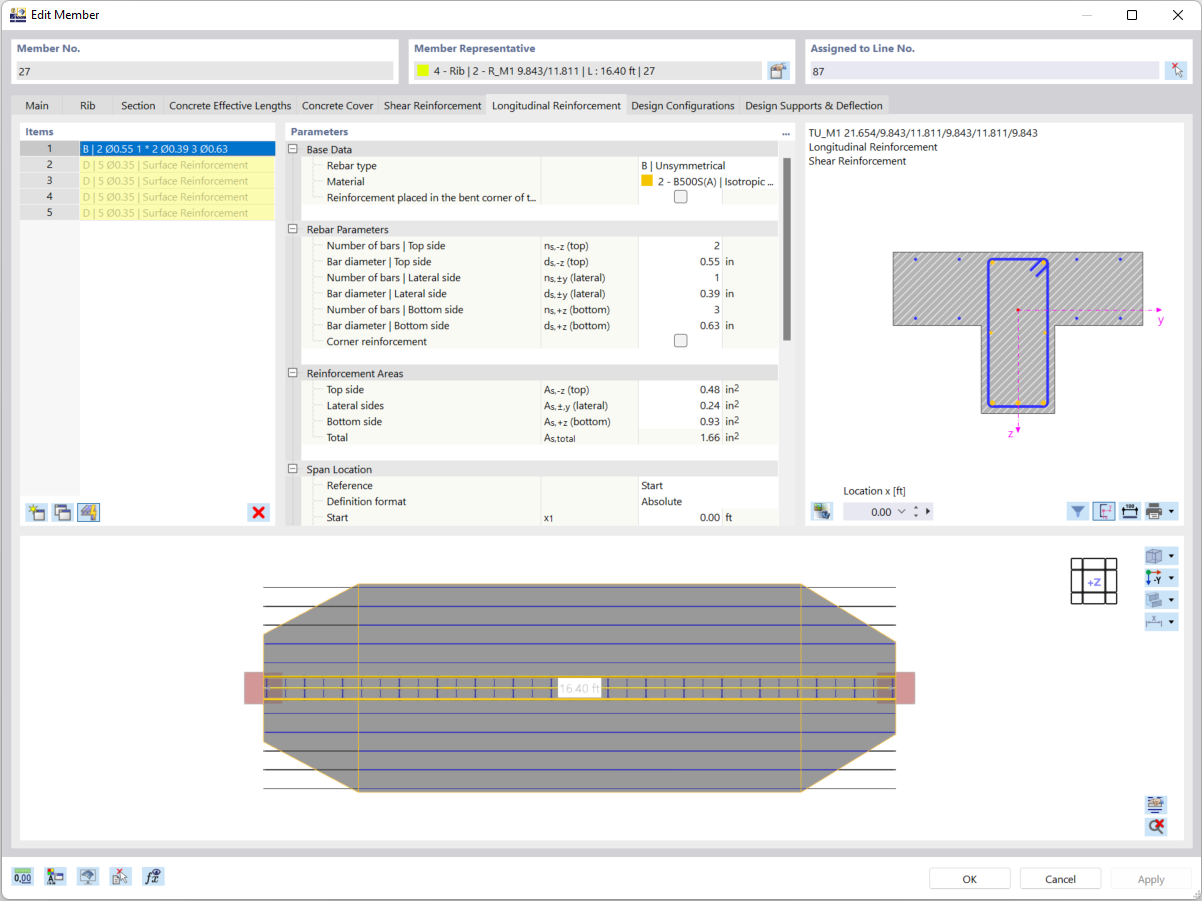Open the Concrete Cover tab
Image resolution: width=1202 pixels, height=901 pixels.
337,105
